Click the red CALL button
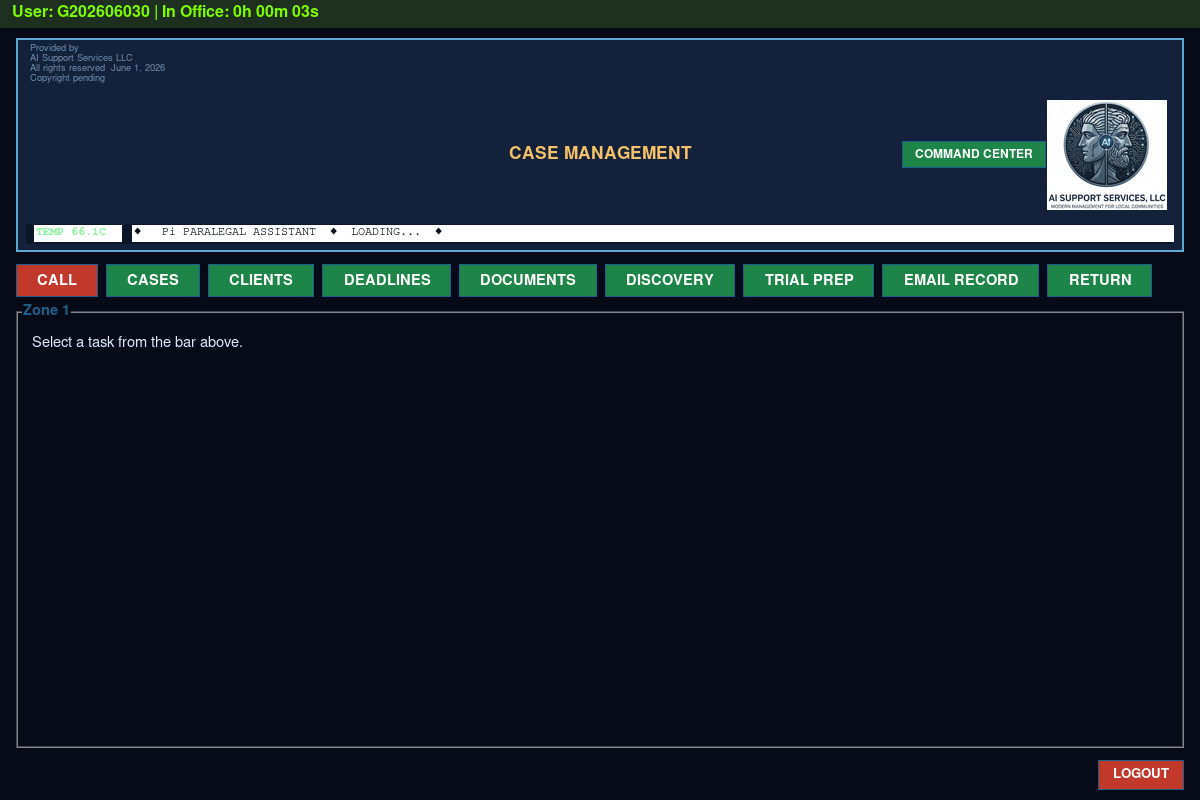Viewport: 1200px width, 800px height. click(57, 280)
